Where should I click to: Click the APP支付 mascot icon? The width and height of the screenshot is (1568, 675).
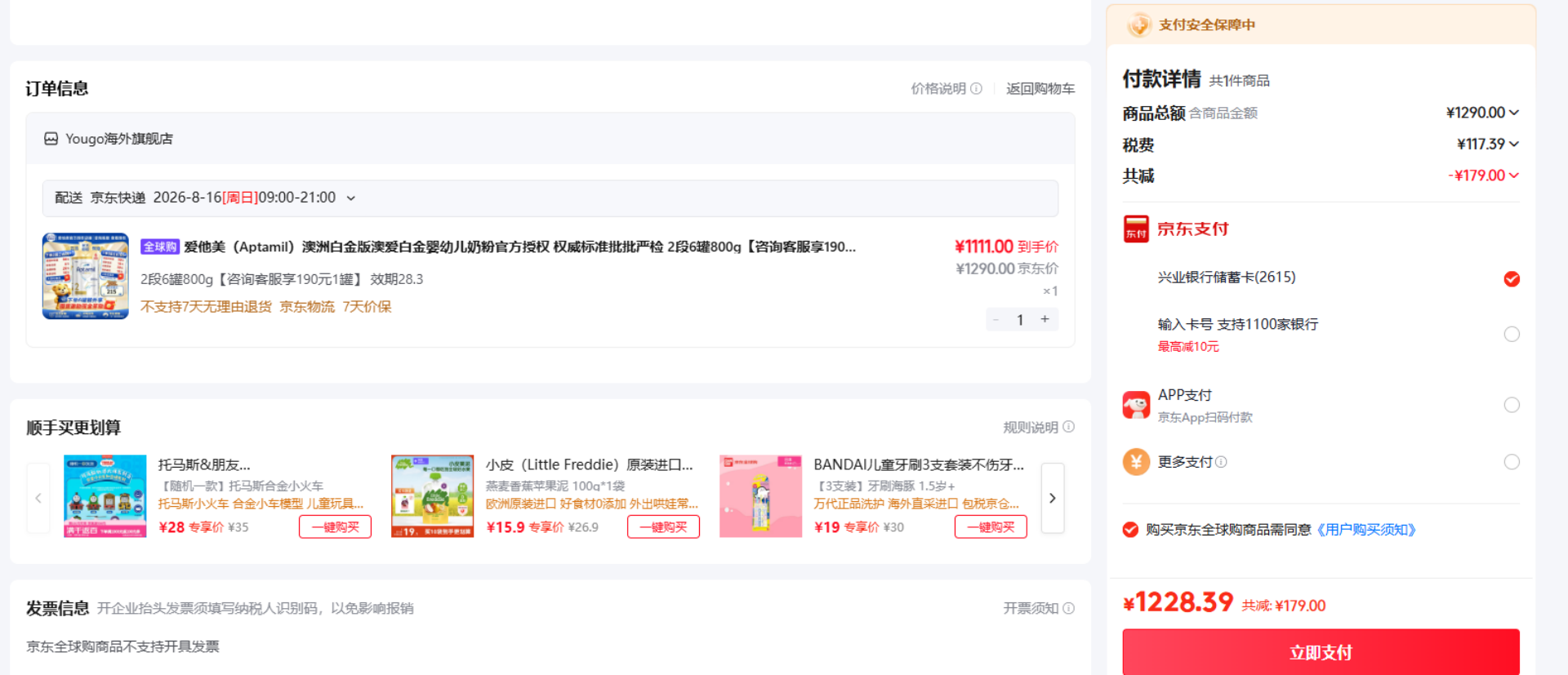[x=1136, y=405]
